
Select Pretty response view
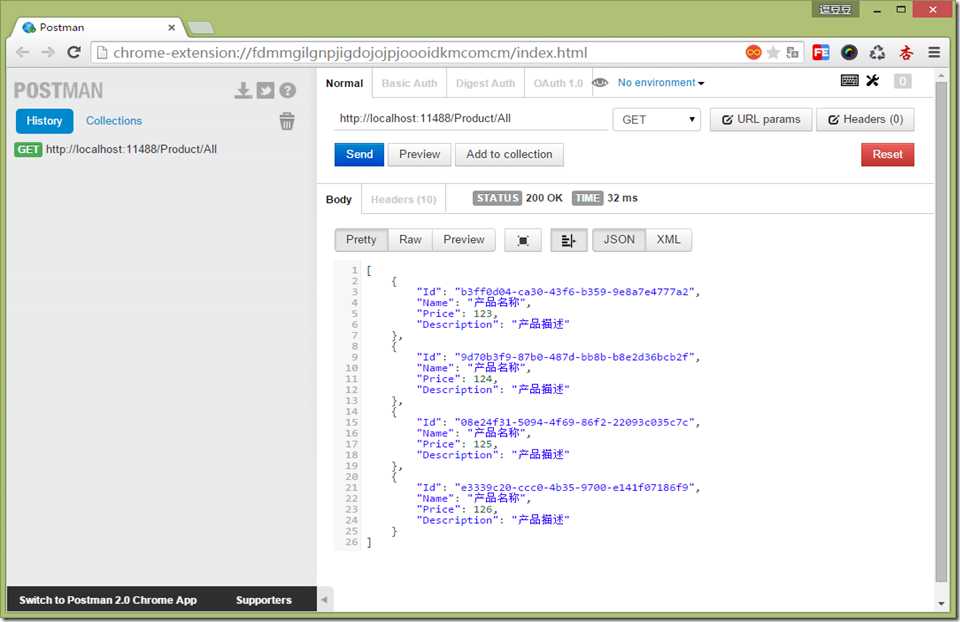point(361,239)
